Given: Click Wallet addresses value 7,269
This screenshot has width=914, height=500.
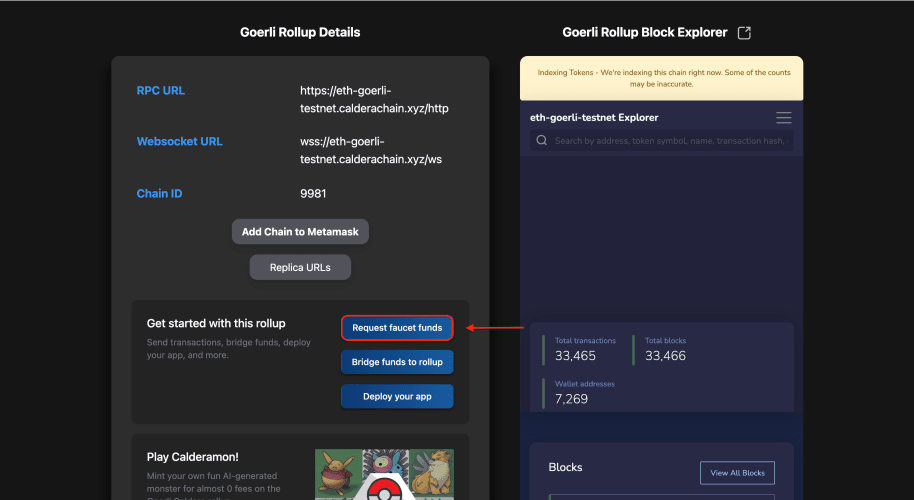Looking at the screenshot, I should tap(571, 399).
